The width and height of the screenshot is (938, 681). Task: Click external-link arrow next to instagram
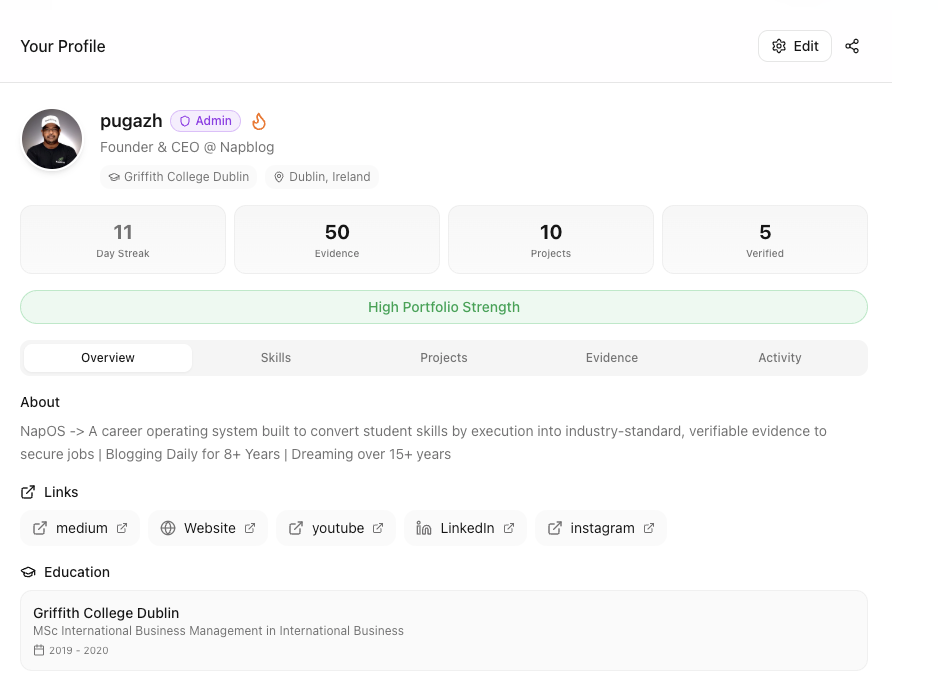click(649, 528)
